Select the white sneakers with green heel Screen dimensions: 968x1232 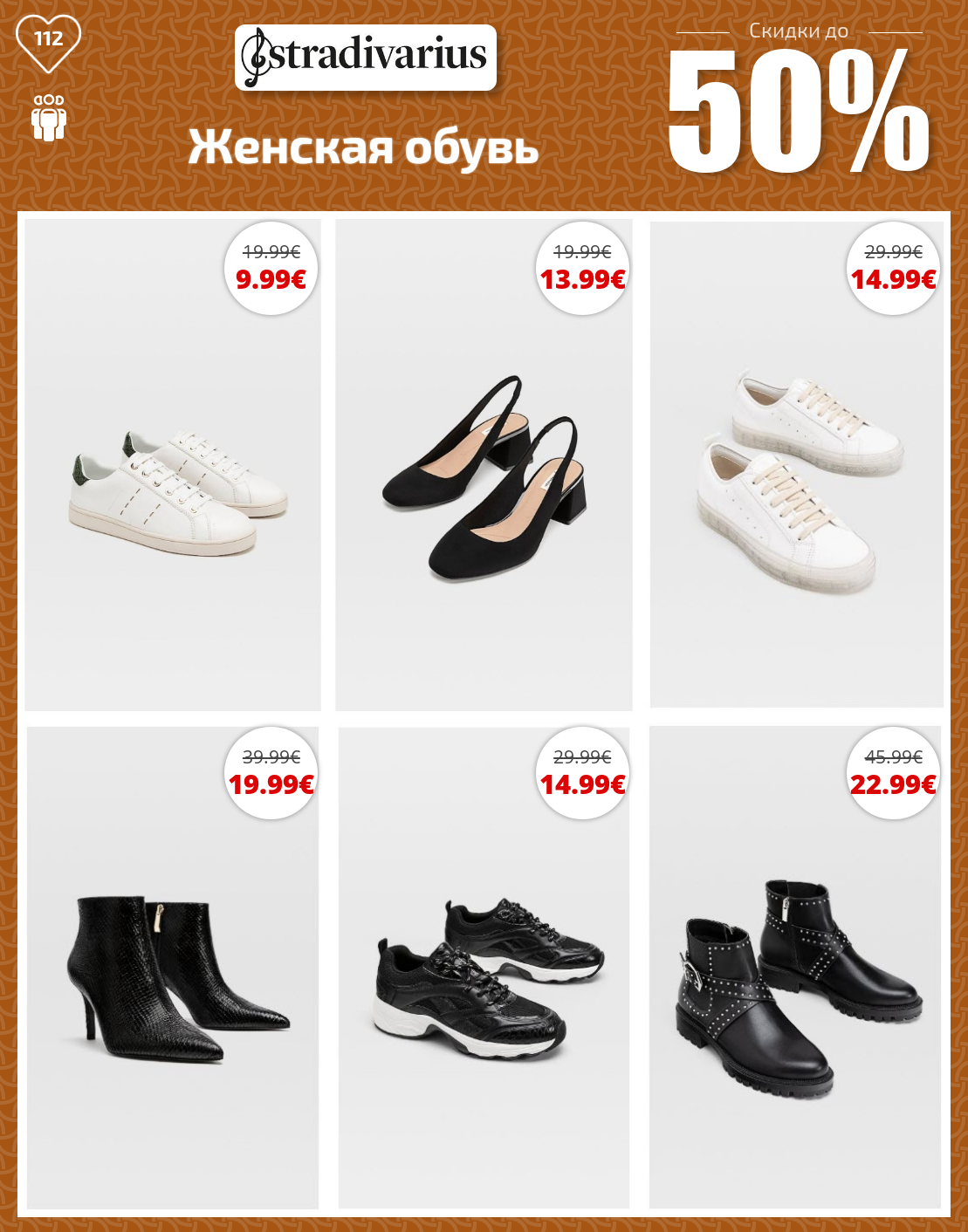coord(178,491)
